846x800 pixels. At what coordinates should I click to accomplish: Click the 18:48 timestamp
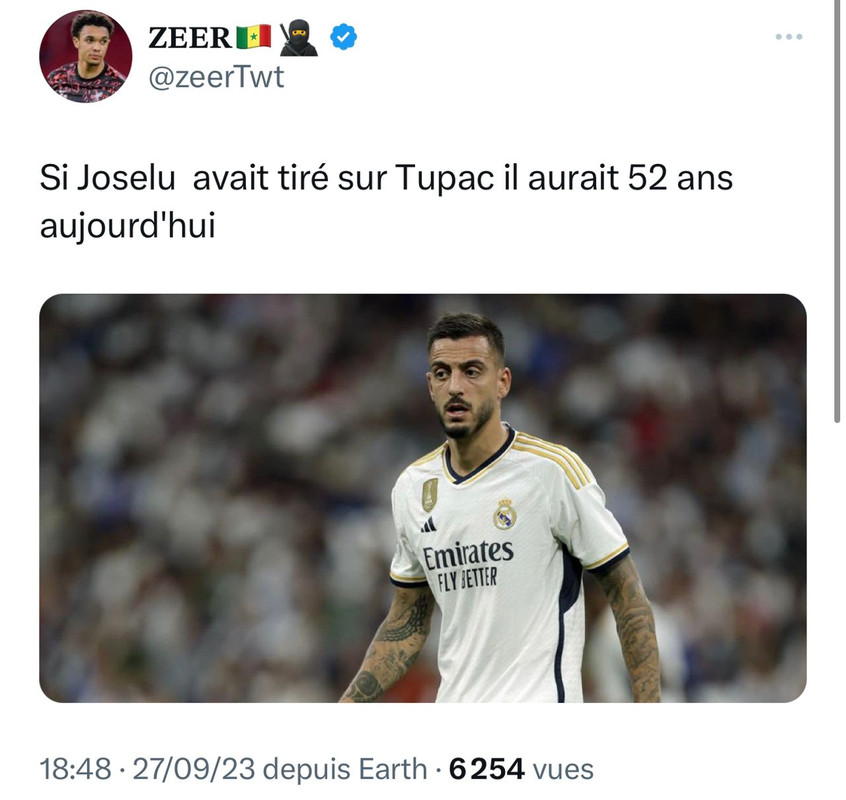pos(76,768)
